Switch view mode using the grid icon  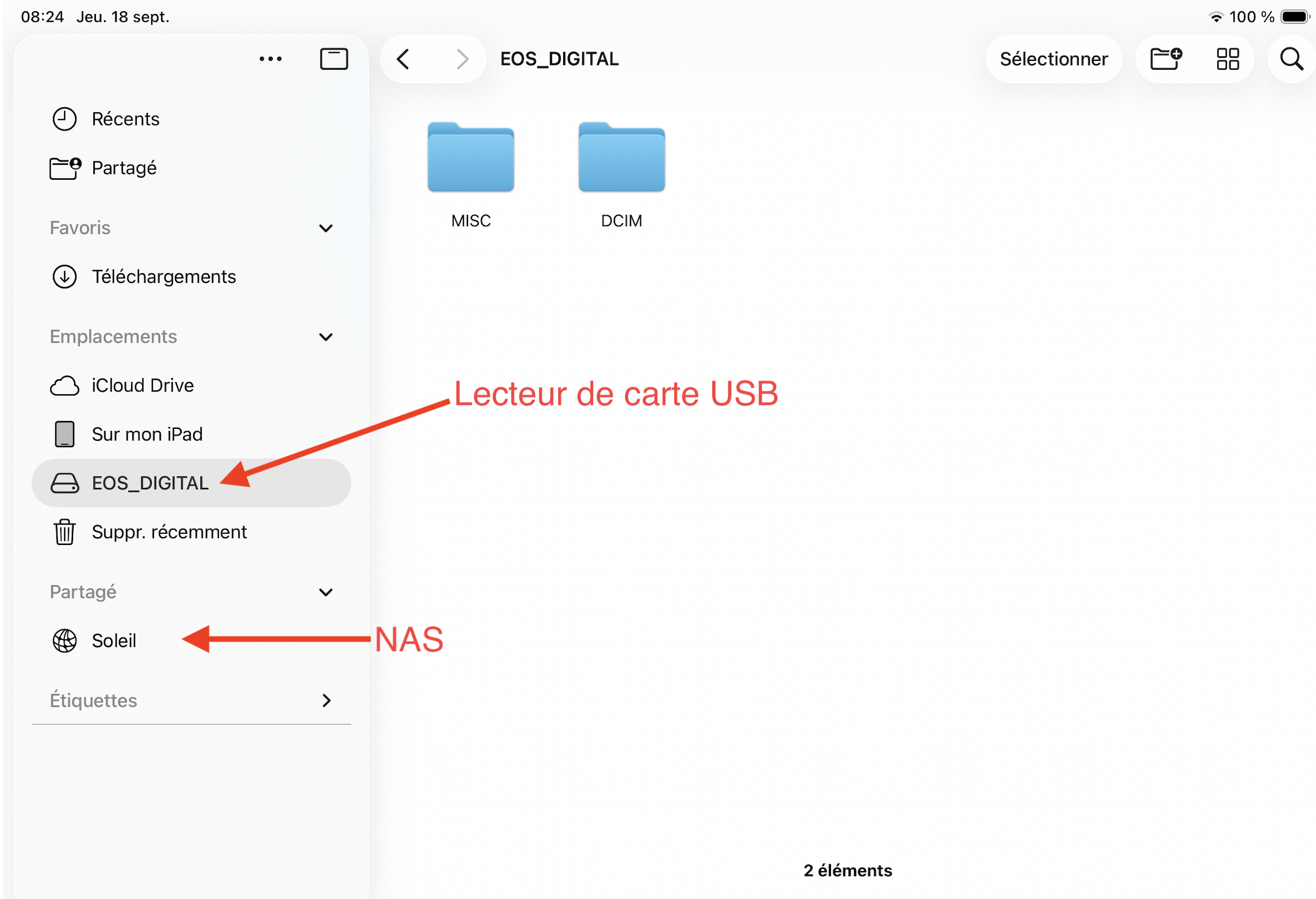(1227, 59)
